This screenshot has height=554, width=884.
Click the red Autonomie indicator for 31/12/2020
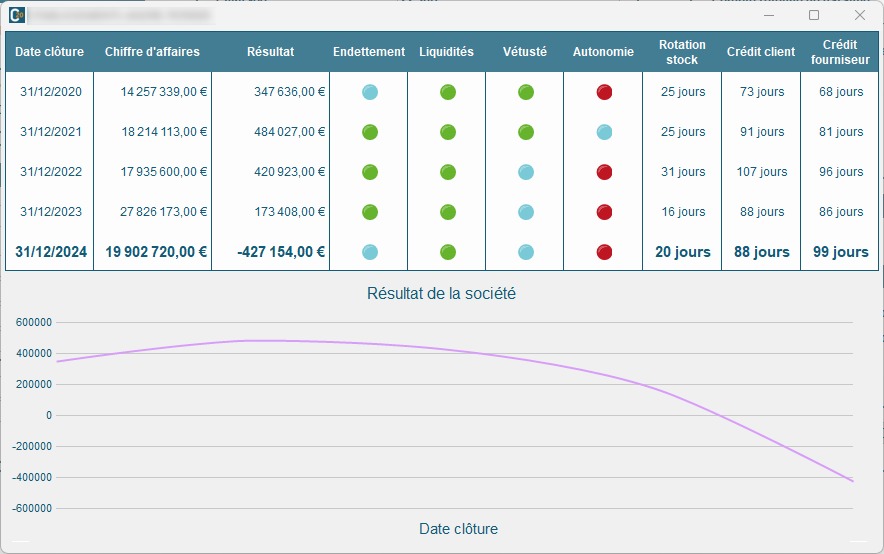click(604, 92)
